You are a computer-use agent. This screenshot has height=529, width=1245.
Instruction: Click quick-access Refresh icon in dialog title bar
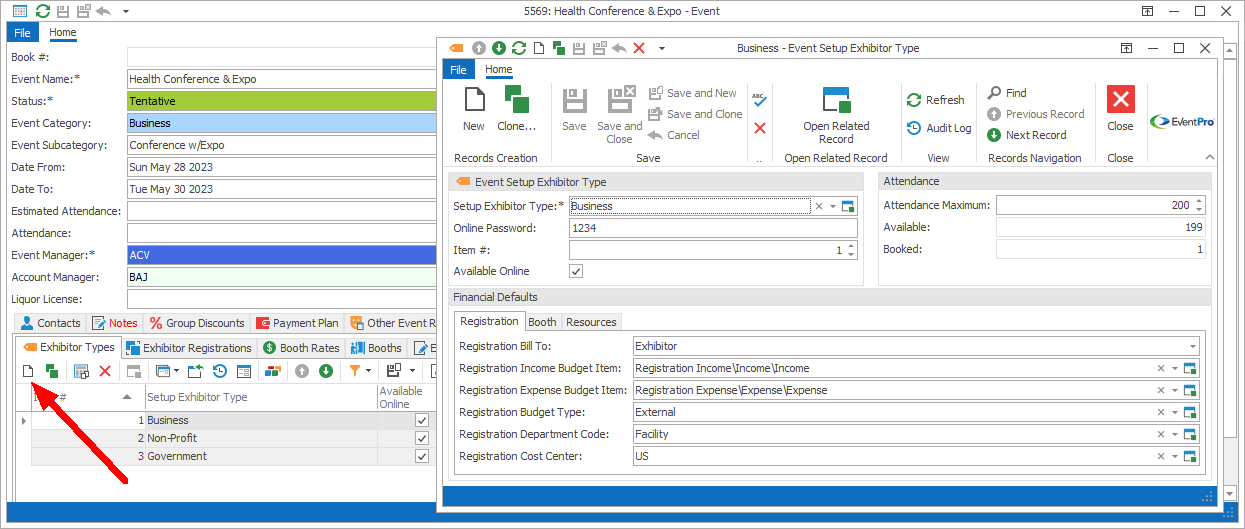click(x=518, y=48)
